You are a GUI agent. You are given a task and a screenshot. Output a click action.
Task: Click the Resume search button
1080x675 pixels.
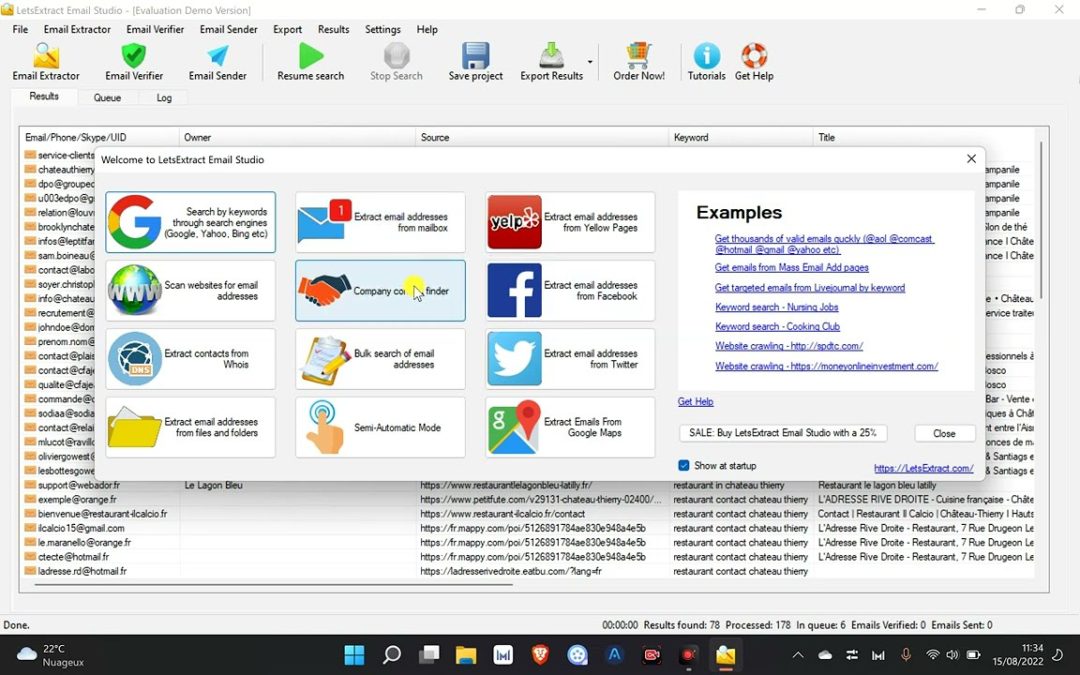pyautogui.click(x=311, y=63)
